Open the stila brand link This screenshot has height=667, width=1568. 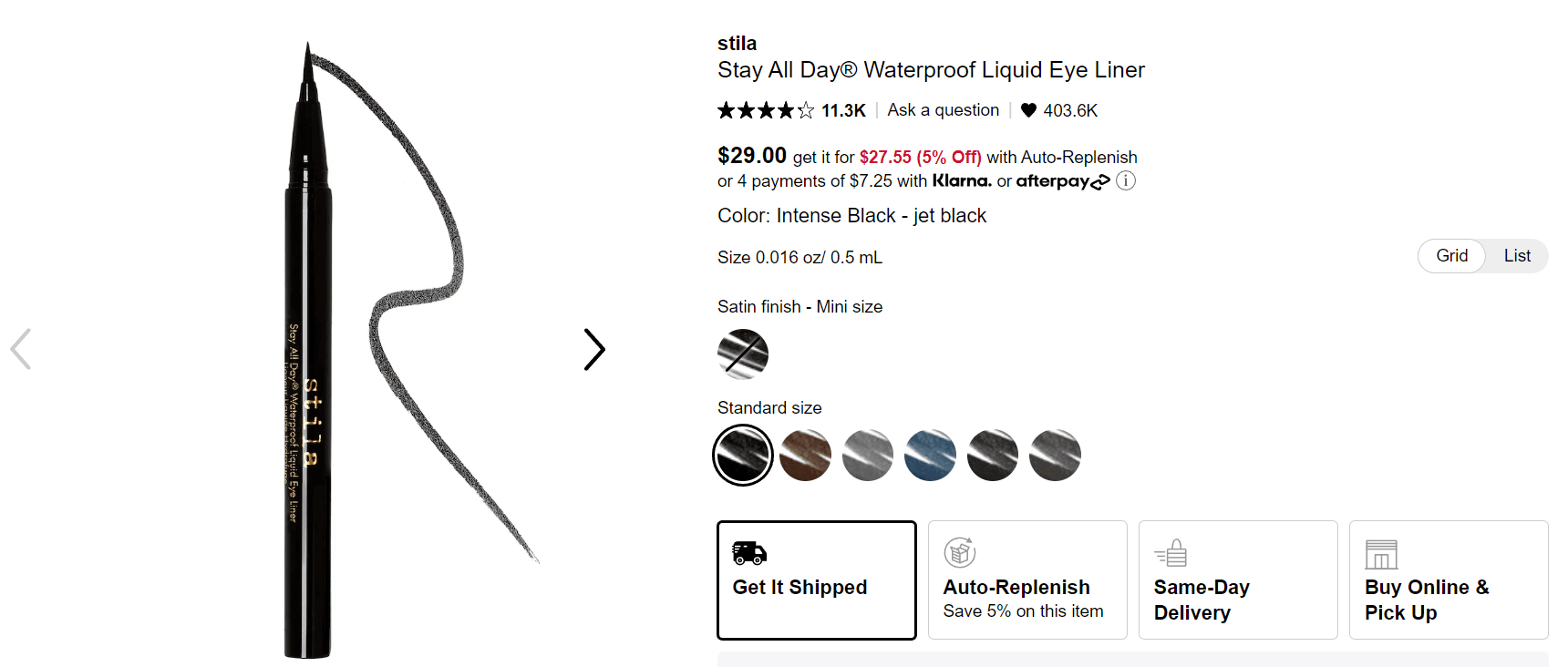coord(737,43)
